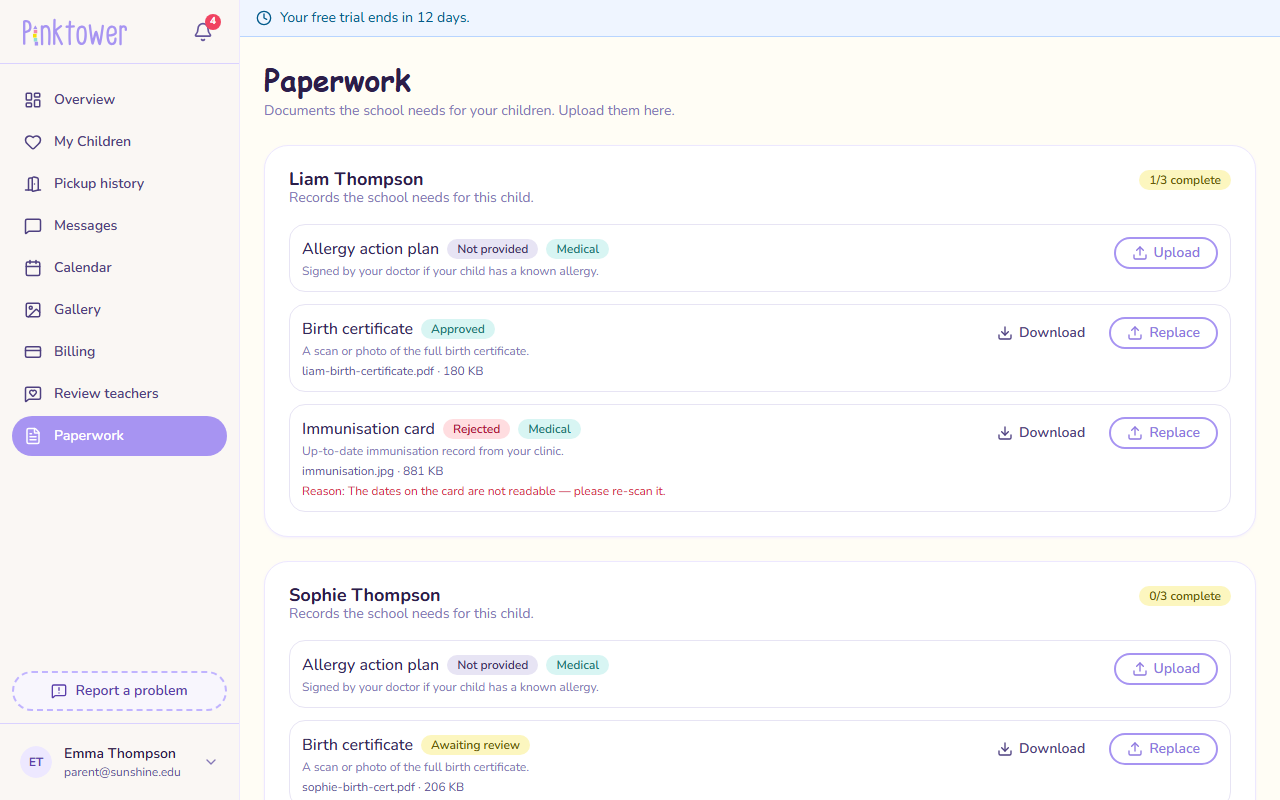
Task: Click the Pinktower logo
Action: (x=75, y=33)
